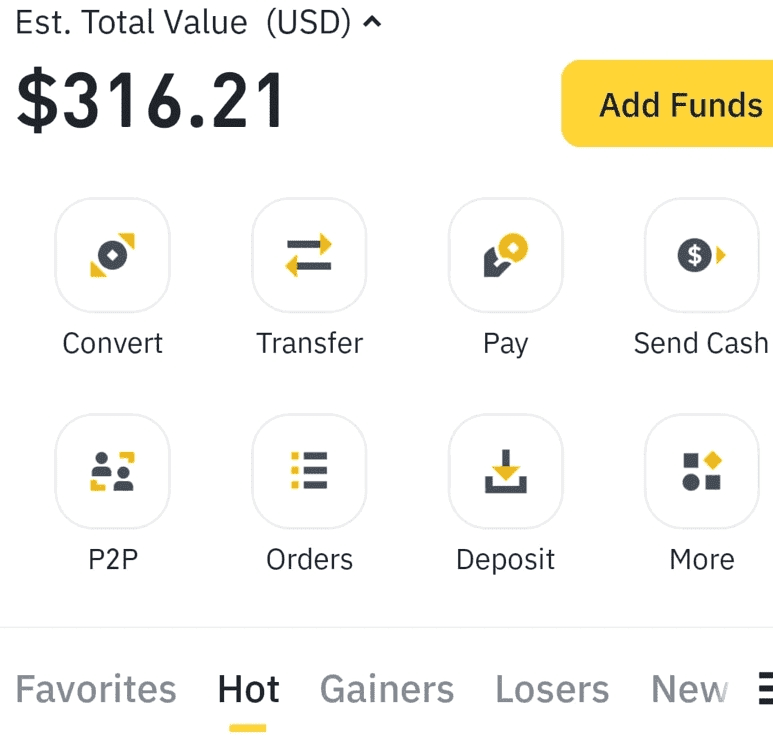Select the Send Cash dollar icon
The height and width of the screenshot is (739, 773).
pyautogui.click(x=702, y=255)
